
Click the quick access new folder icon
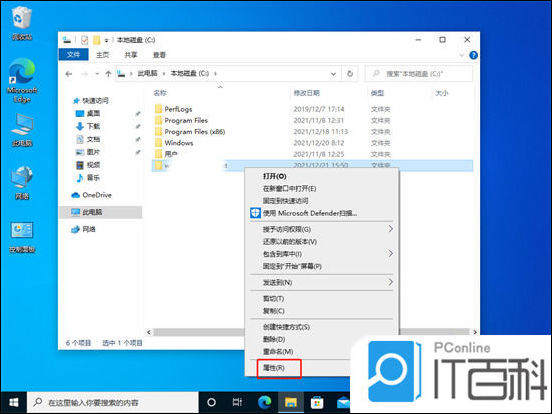pyautogui.click(x=96, y=40)
